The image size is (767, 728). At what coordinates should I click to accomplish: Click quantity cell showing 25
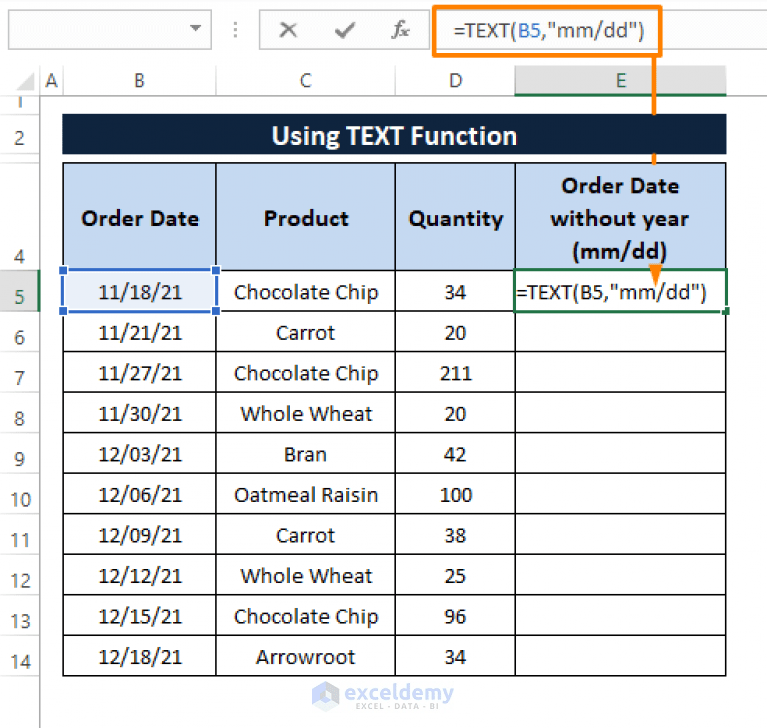[455, 575]
